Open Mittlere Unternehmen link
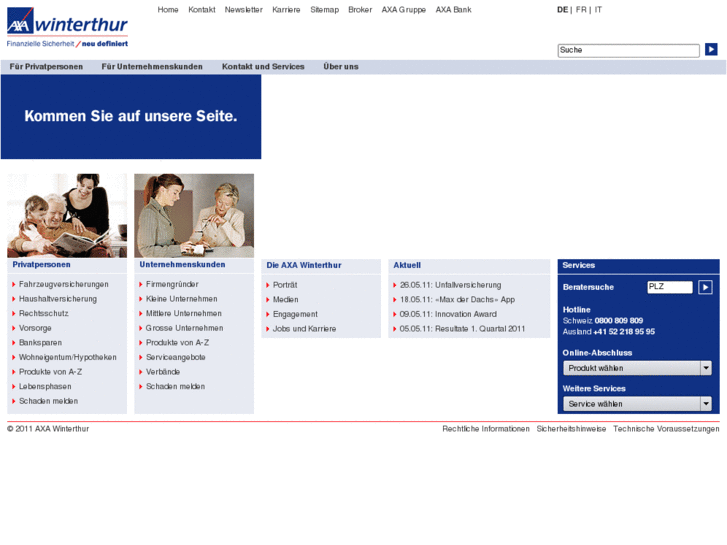 click(x=184, y=314)
